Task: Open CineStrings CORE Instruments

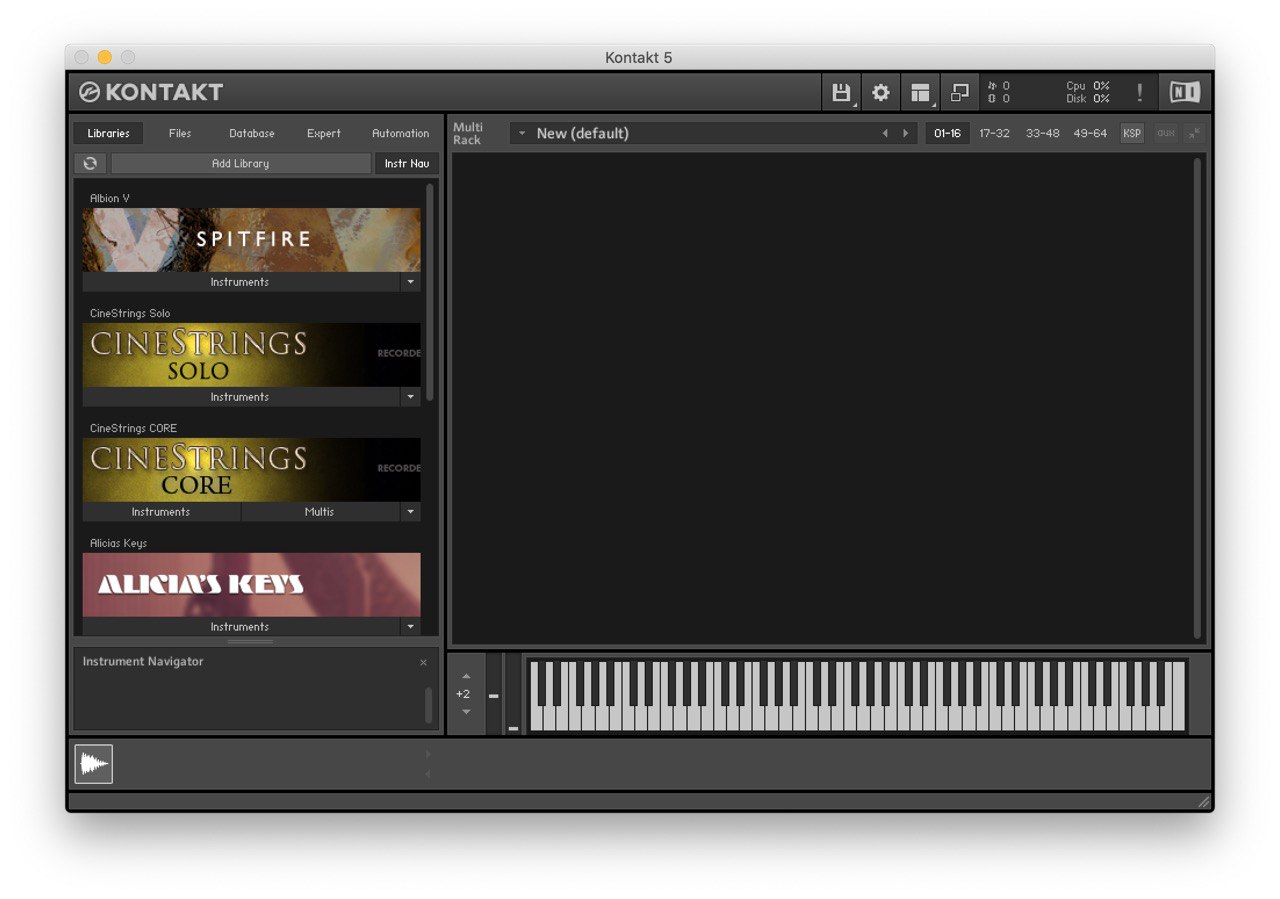Action: tap(161, 512)
